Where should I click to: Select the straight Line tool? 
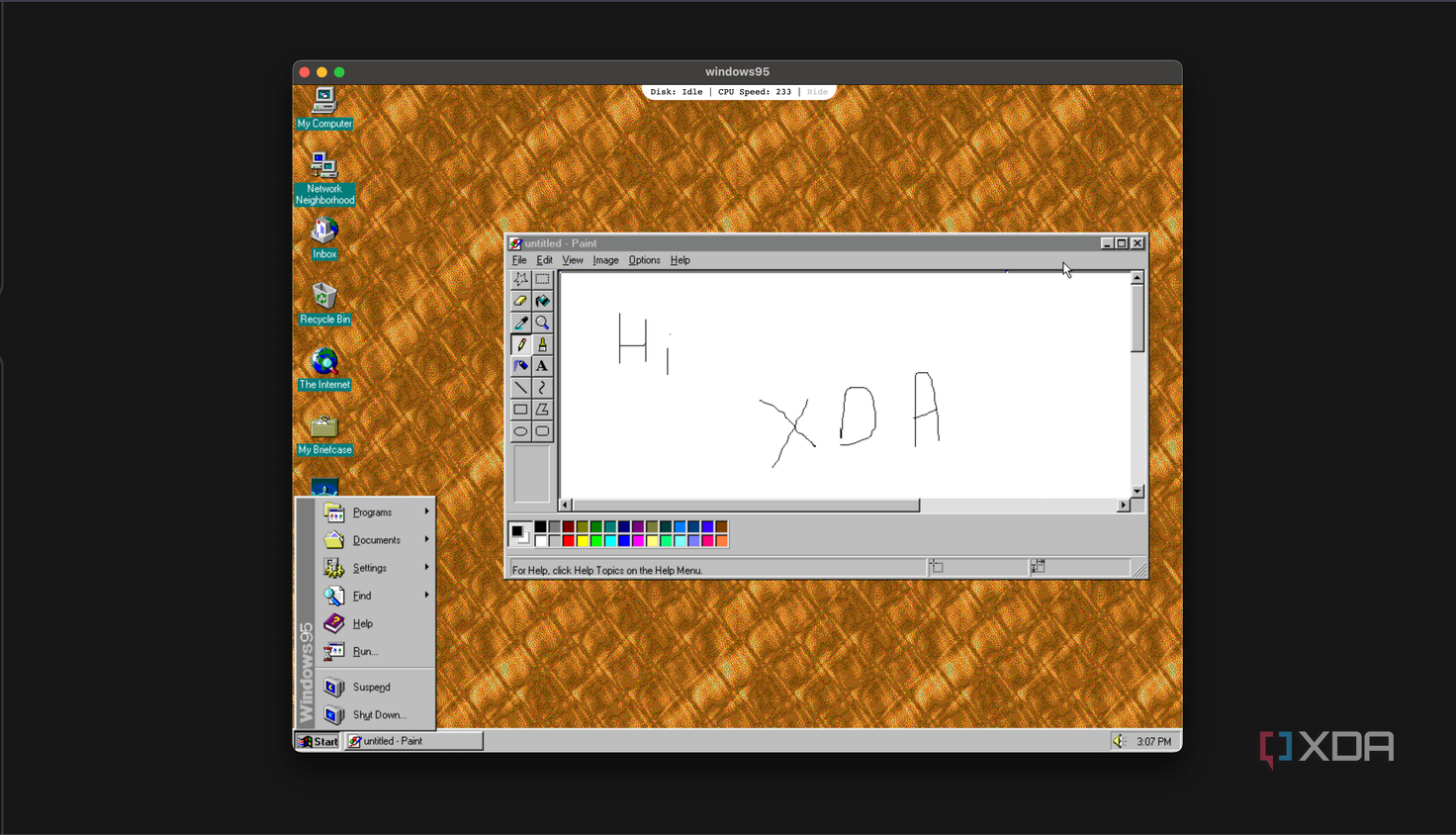[520, 388]
